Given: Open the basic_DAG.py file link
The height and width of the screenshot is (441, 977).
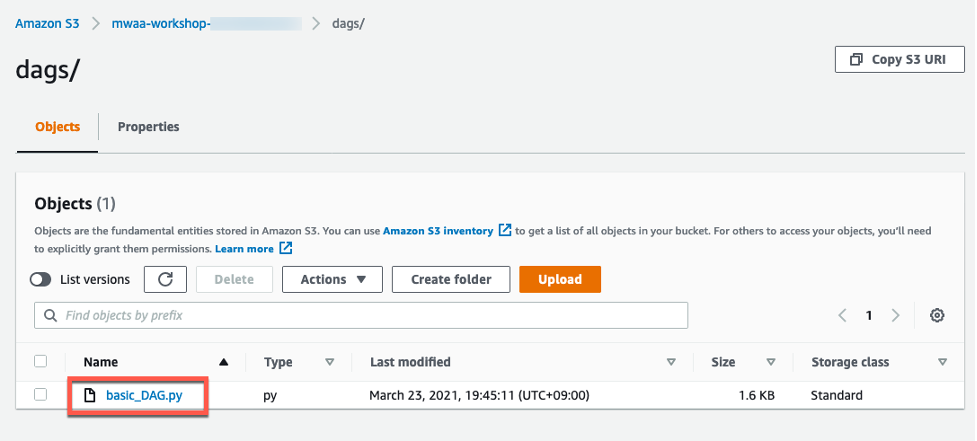Looking at the screenshot, I should coord(145,395).
